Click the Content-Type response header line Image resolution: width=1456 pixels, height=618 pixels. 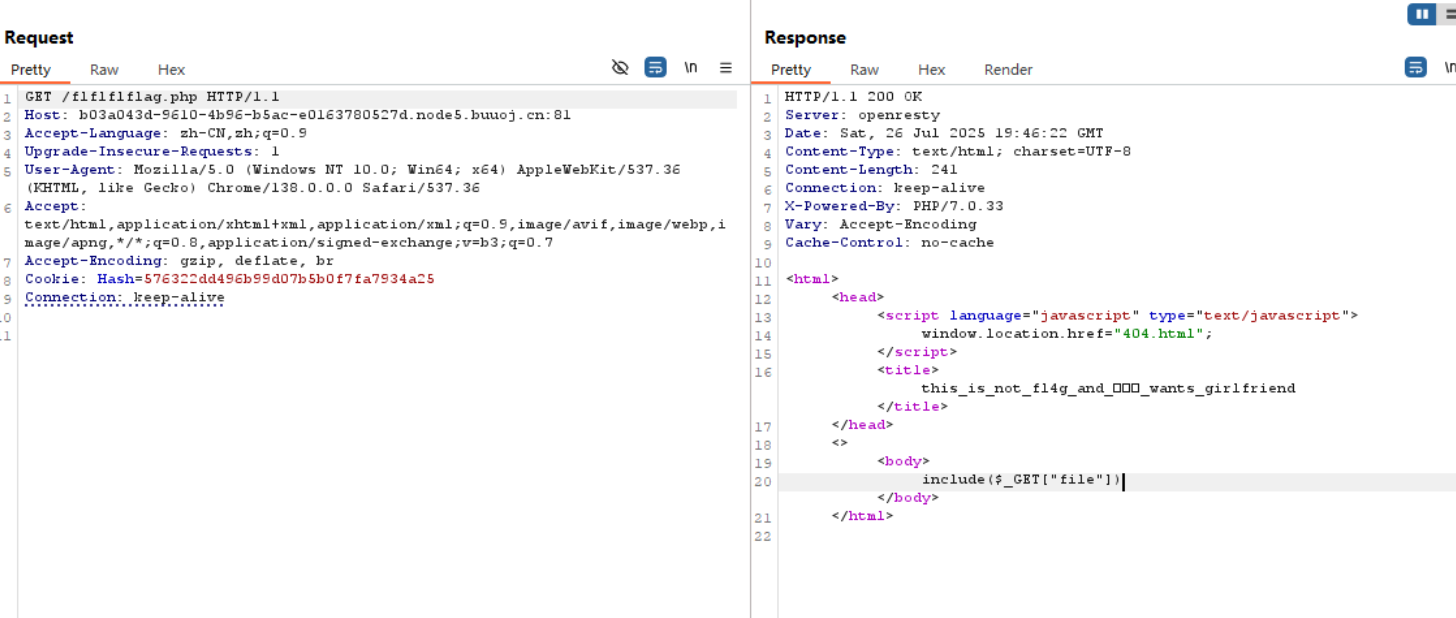coord(958,151)
